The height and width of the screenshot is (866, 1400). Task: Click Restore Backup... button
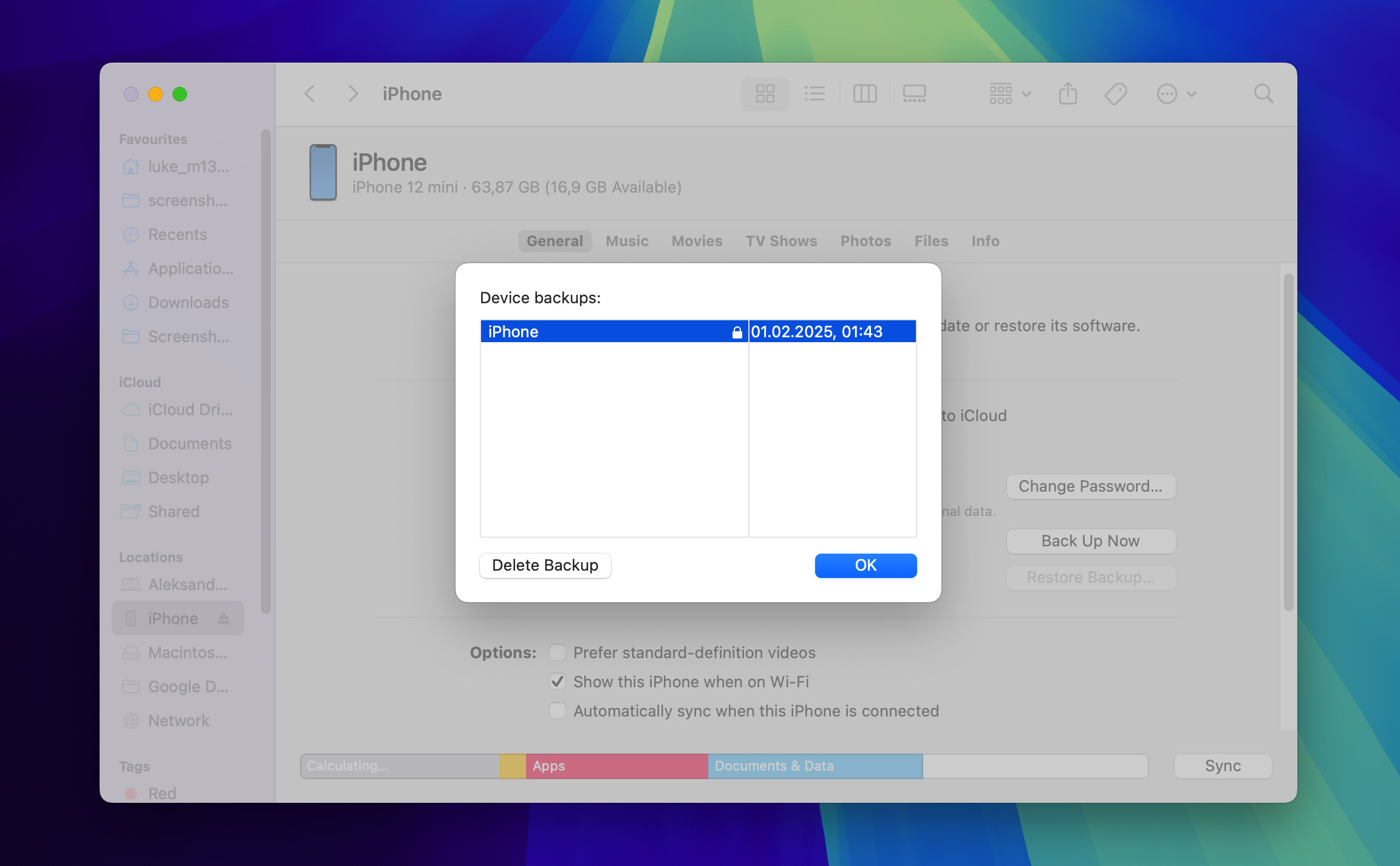point(1091,578)
